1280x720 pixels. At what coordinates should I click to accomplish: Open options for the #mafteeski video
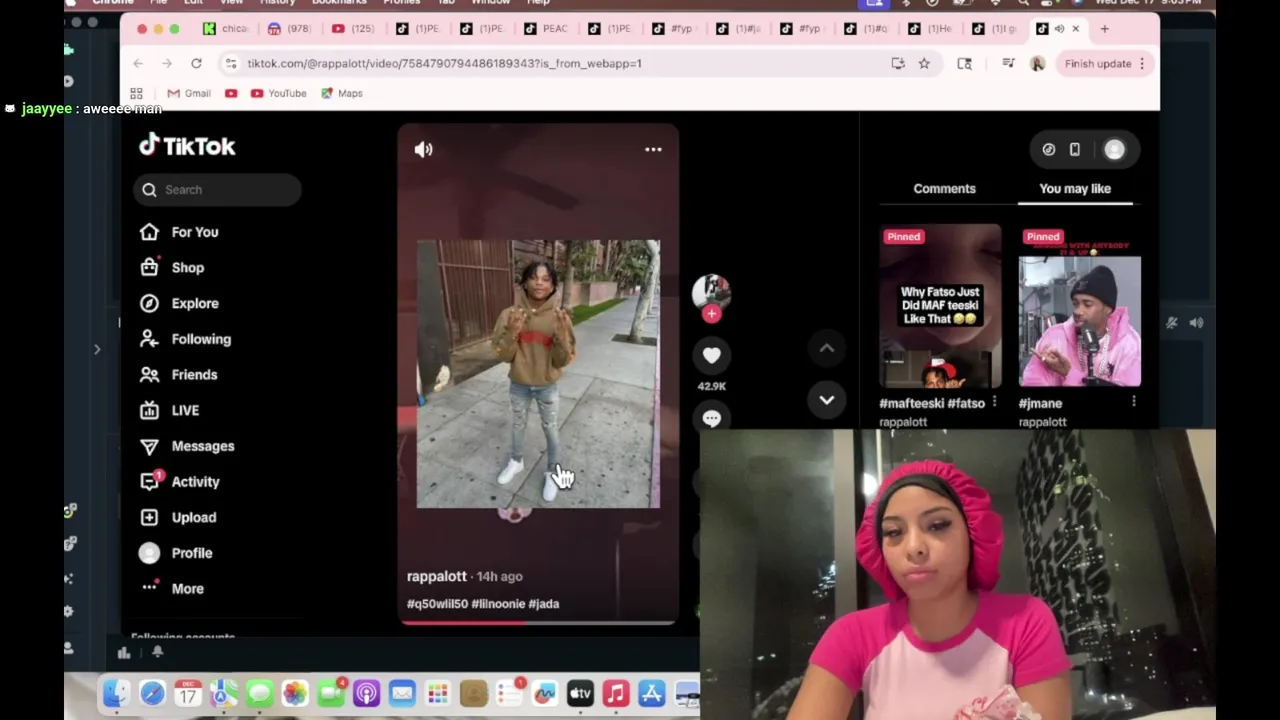pos(994,402)
